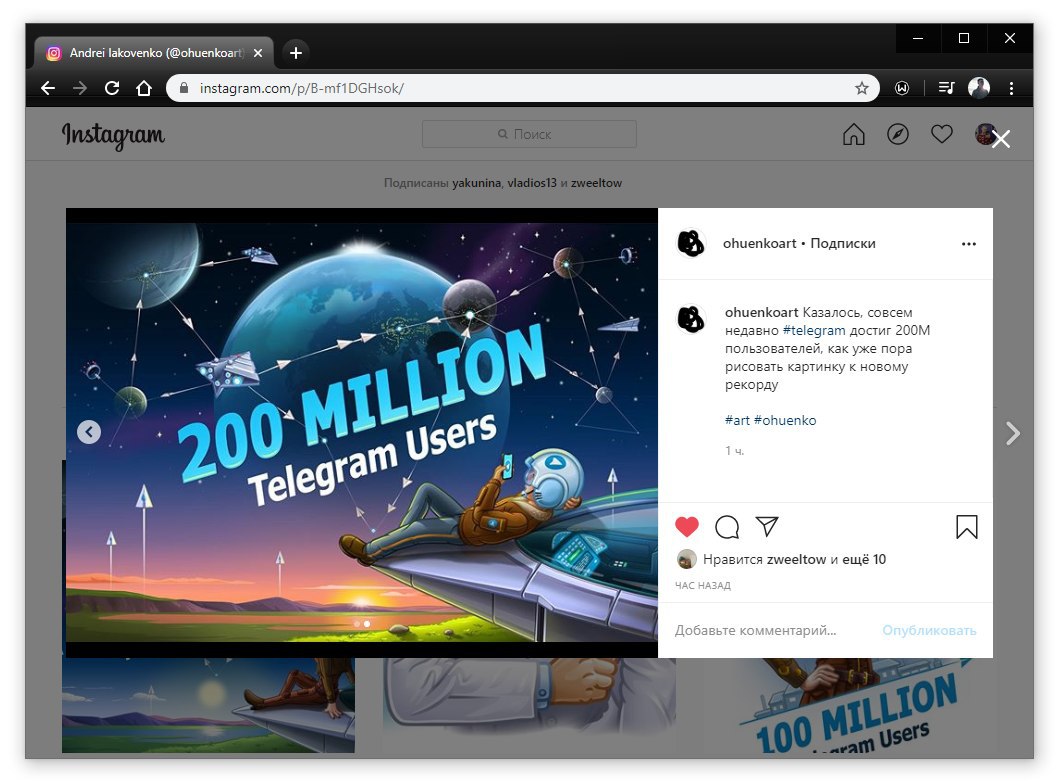The height and width of the screenshot is (781, 1064).
Task: Share post with paper plane icon
Action: (x=767, y=527)
